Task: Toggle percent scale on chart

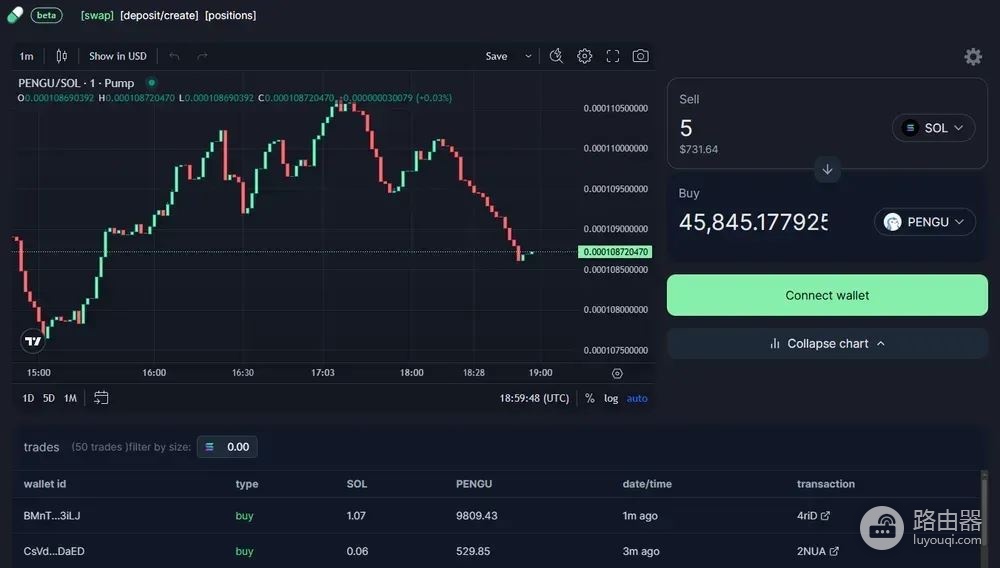Action: (589, 398)
